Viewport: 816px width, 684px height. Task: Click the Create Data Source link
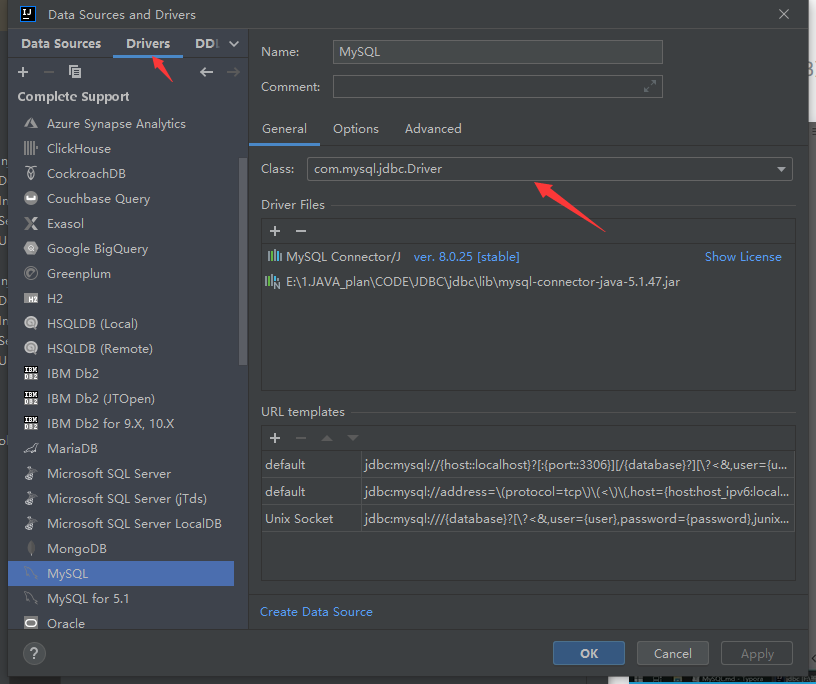pos(316,612)
